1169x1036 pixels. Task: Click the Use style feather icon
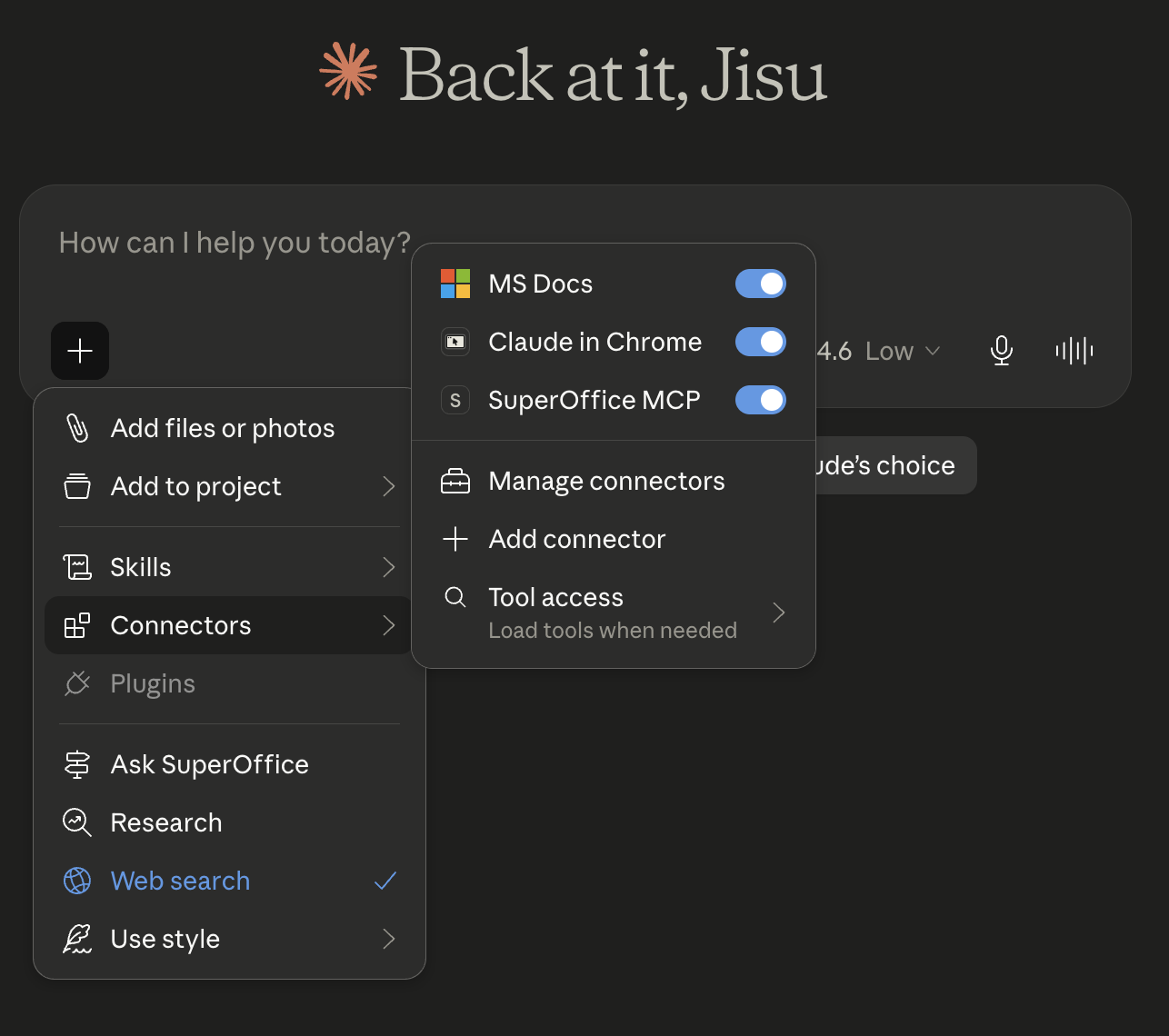(x=77, y=939)
